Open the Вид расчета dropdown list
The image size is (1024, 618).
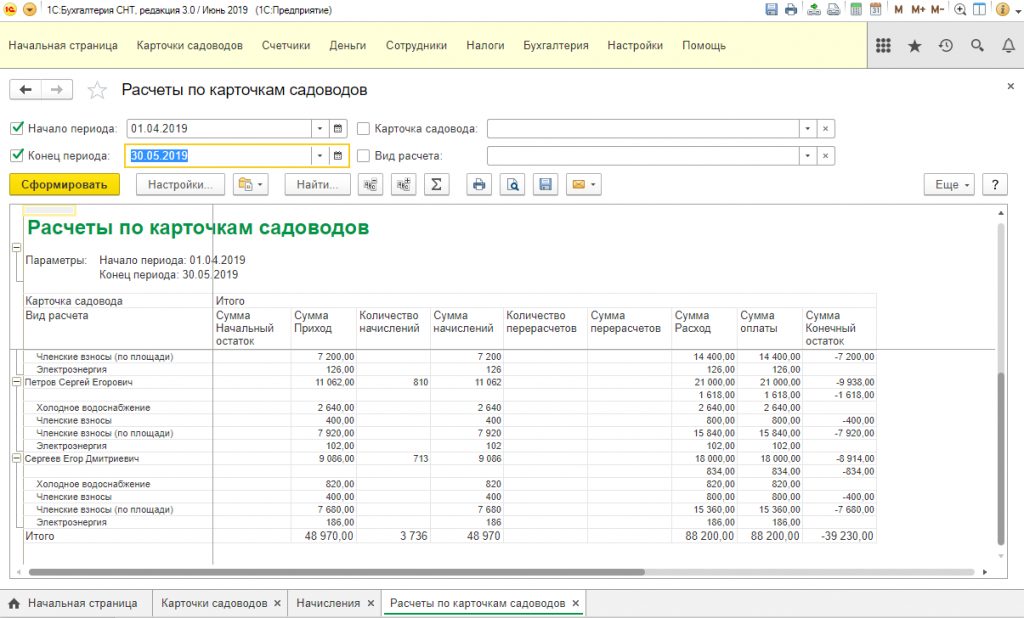tap(808, 156)
